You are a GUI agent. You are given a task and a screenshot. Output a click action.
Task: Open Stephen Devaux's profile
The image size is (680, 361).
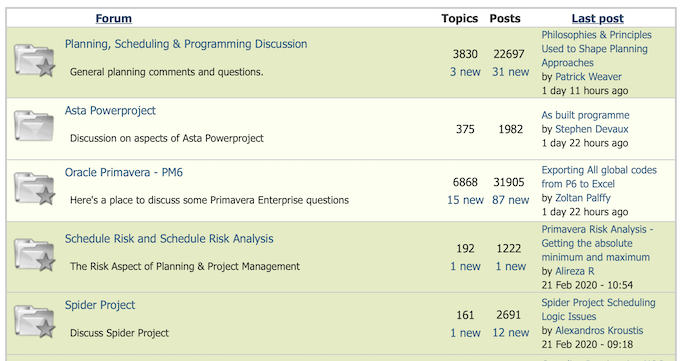point(592,129)
